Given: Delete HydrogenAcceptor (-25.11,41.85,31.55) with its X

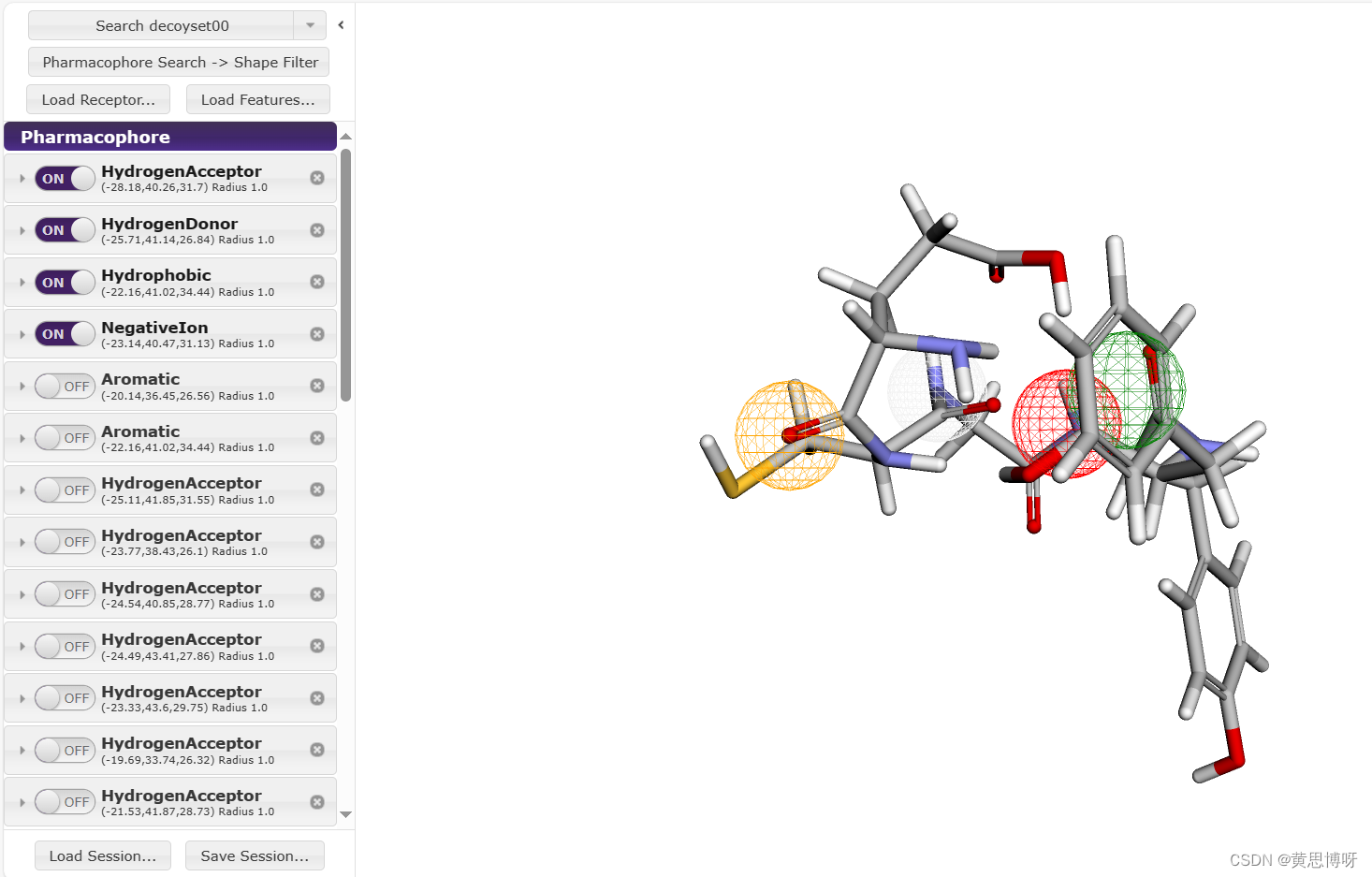Looking at the screenshot, I should (x=317, y=490).
